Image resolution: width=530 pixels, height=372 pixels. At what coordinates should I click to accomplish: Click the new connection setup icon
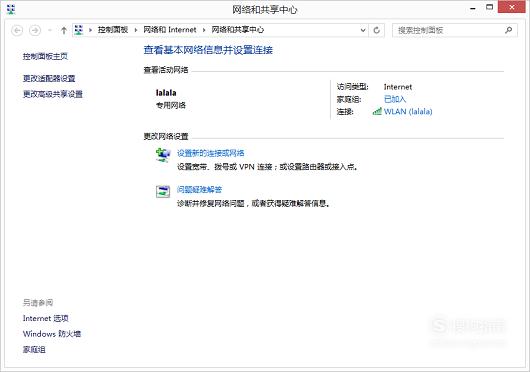pos(163,155)
